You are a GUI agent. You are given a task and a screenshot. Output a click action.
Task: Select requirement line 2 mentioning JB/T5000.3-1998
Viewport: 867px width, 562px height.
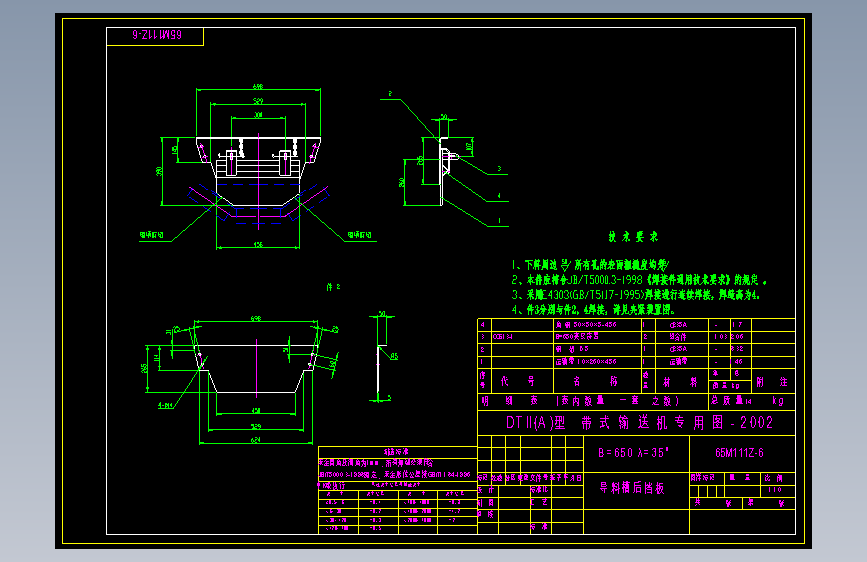point(639,280)
